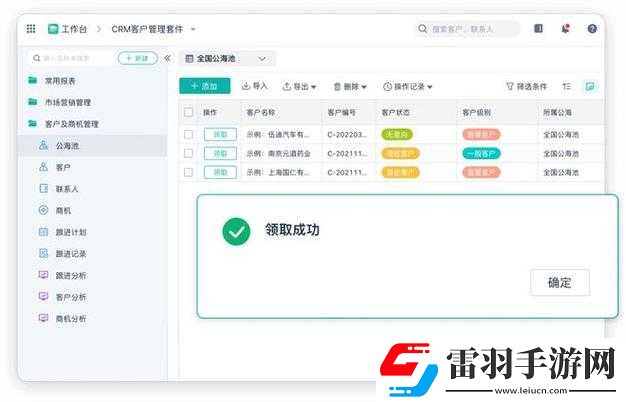This screenshot has width=626, height=402.
Task: Open 联系人 in the sidebar menu
Action: tap(67, 189)
